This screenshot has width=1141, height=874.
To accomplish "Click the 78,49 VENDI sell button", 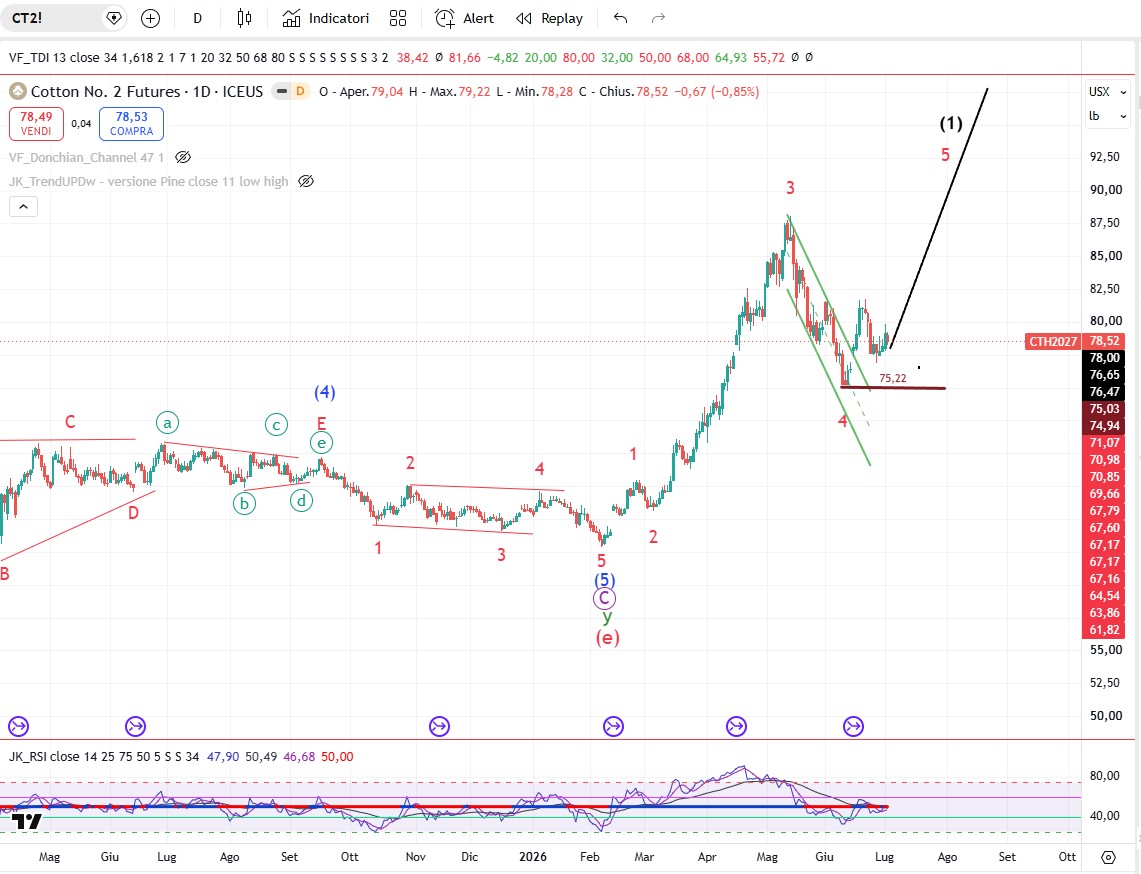I will 36,124.
